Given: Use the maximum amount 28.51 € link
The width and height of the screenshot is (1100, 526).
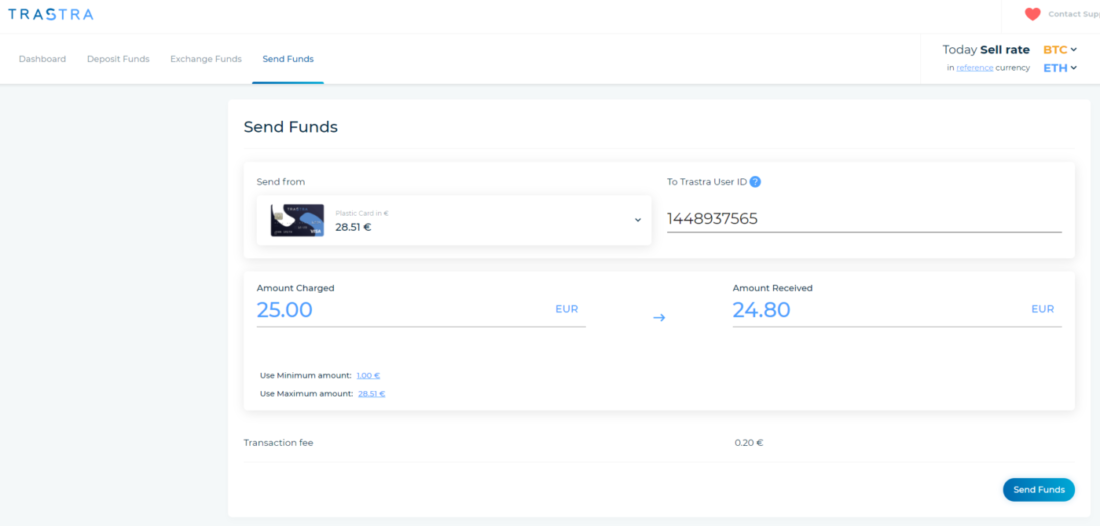Looking at the screenshot, I should [371, 393].
